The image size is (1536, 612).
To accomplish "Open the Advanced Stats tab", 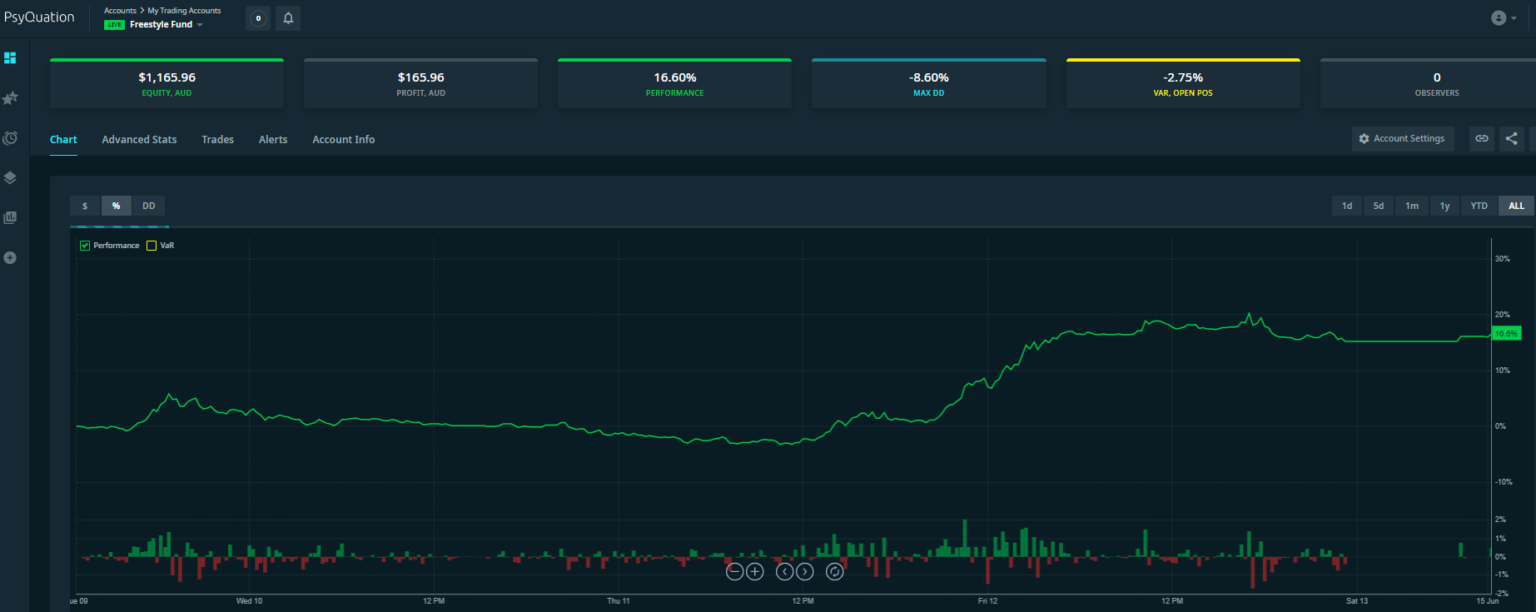I will tap(139, 140).
